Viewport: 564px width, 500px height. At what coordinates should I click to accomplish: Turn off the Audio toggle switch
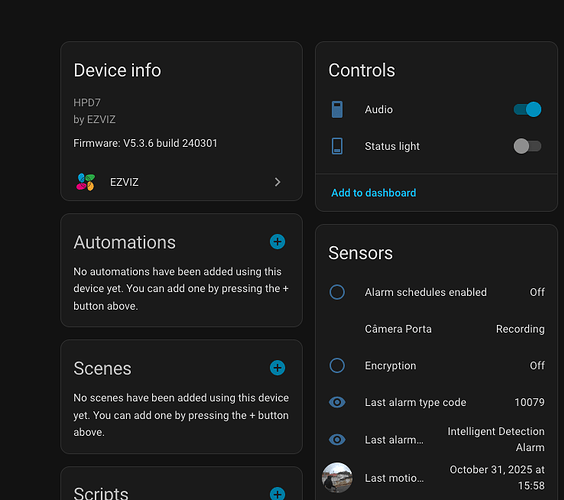click(527, 109)
